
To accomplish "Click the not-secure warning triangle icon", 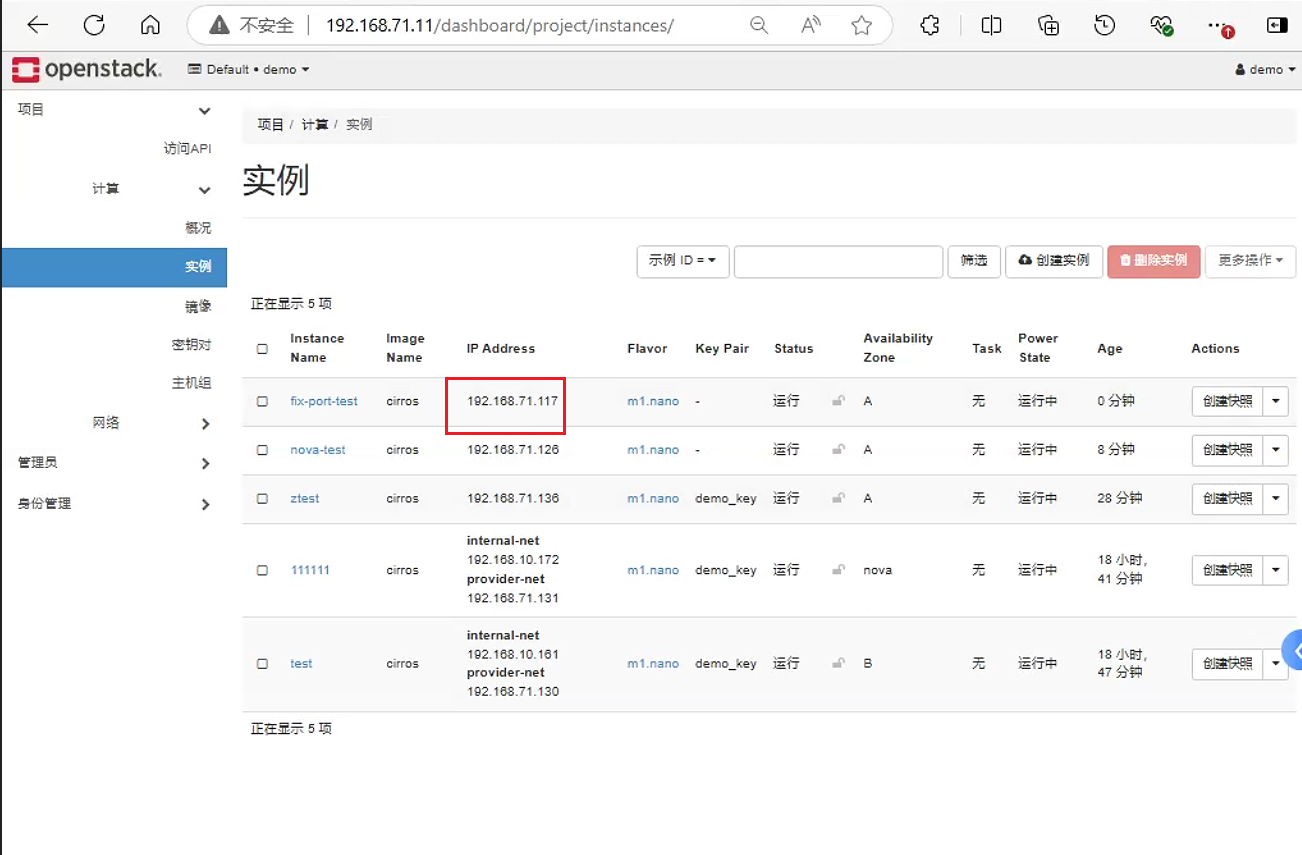I will (x=219, y=26).
